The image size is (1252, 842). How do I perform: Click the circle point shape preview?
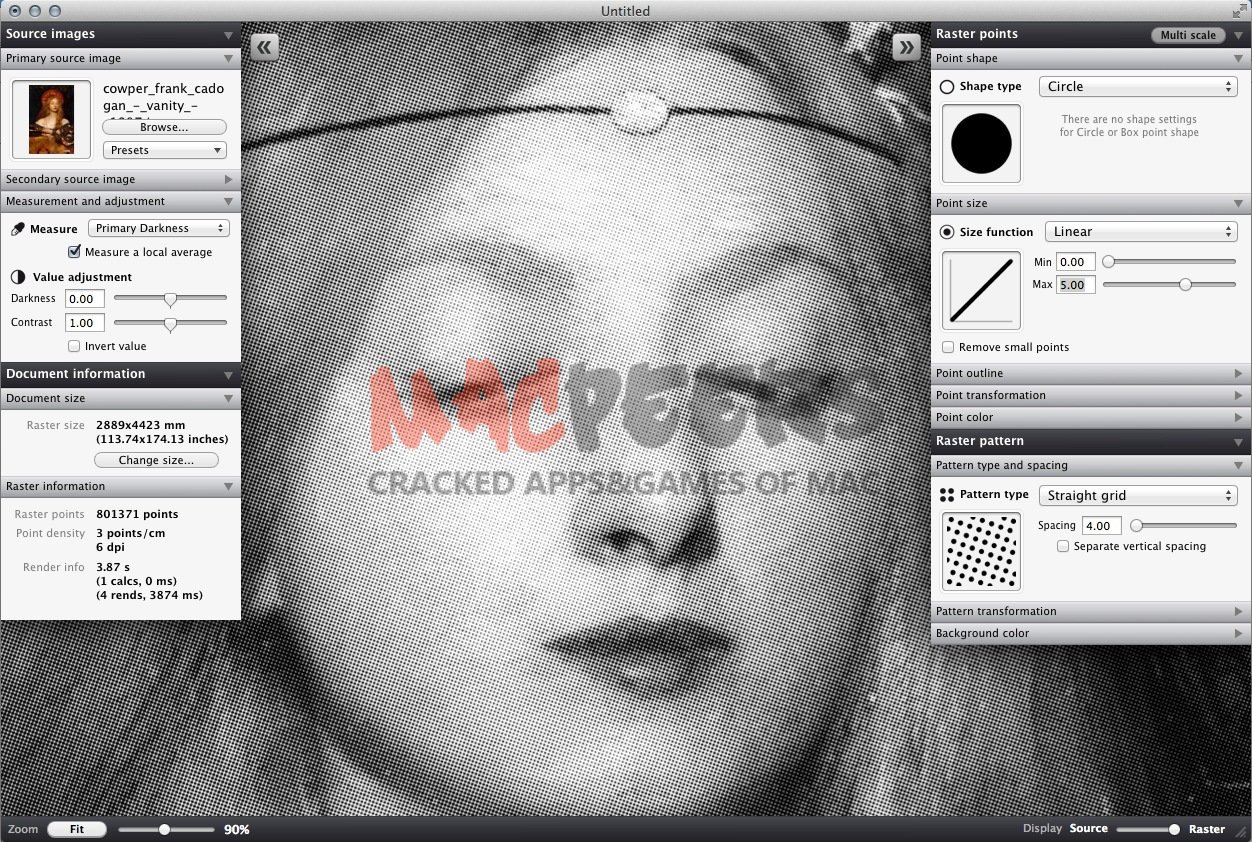(x=981, y=144)
